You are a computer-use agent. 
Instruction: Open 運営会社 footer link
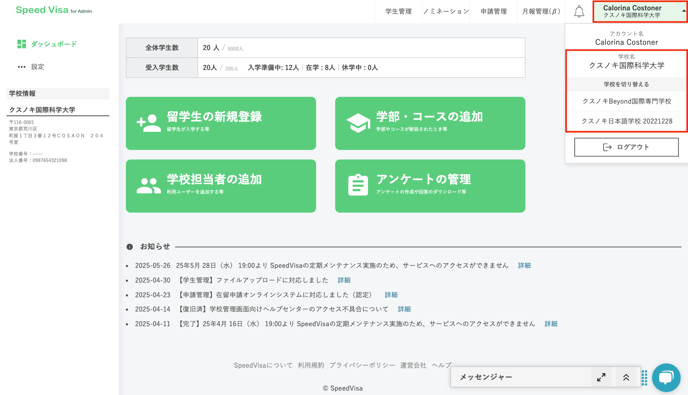pyautogui.click(x=413, y=365)
